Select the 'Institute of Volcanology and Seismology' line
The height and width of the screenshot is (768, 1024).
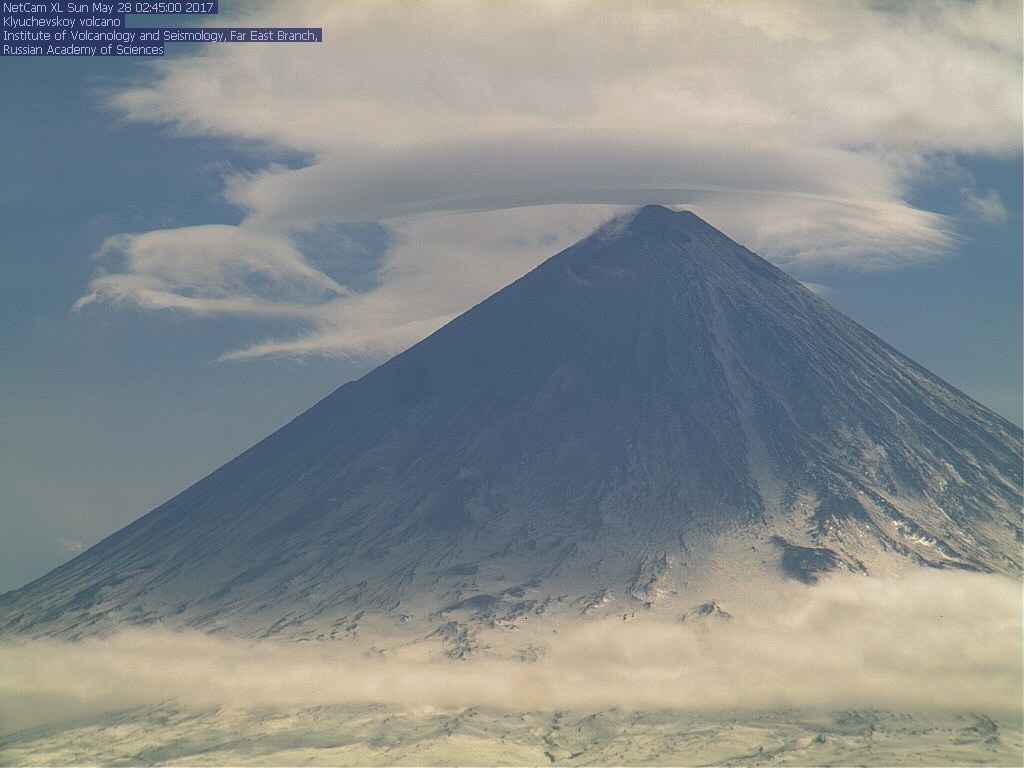[x=161, y=35]
